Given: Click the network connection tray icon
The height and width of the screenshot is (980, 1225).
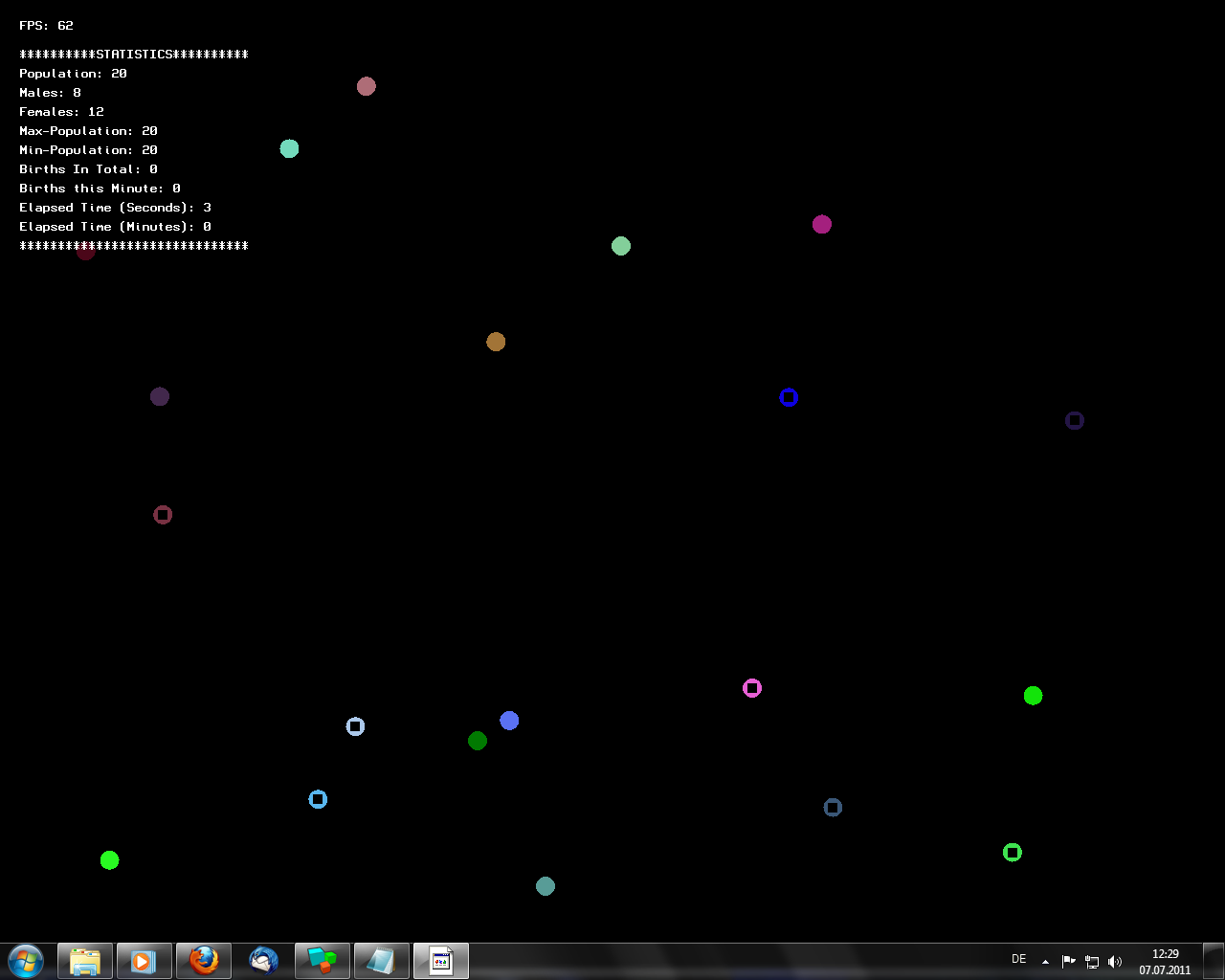Looking at the screenshot, I should click(x=1092, y=962).
